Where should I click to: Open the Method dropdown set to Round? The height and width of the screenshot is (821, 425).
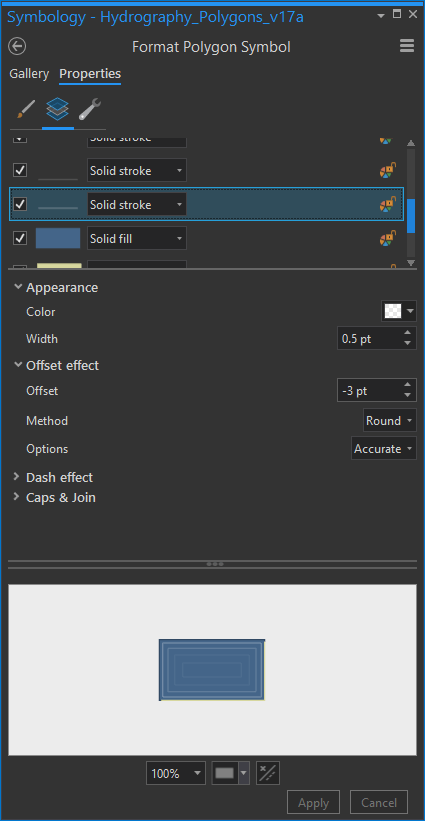pyautogui.click(x=390, y=420)
